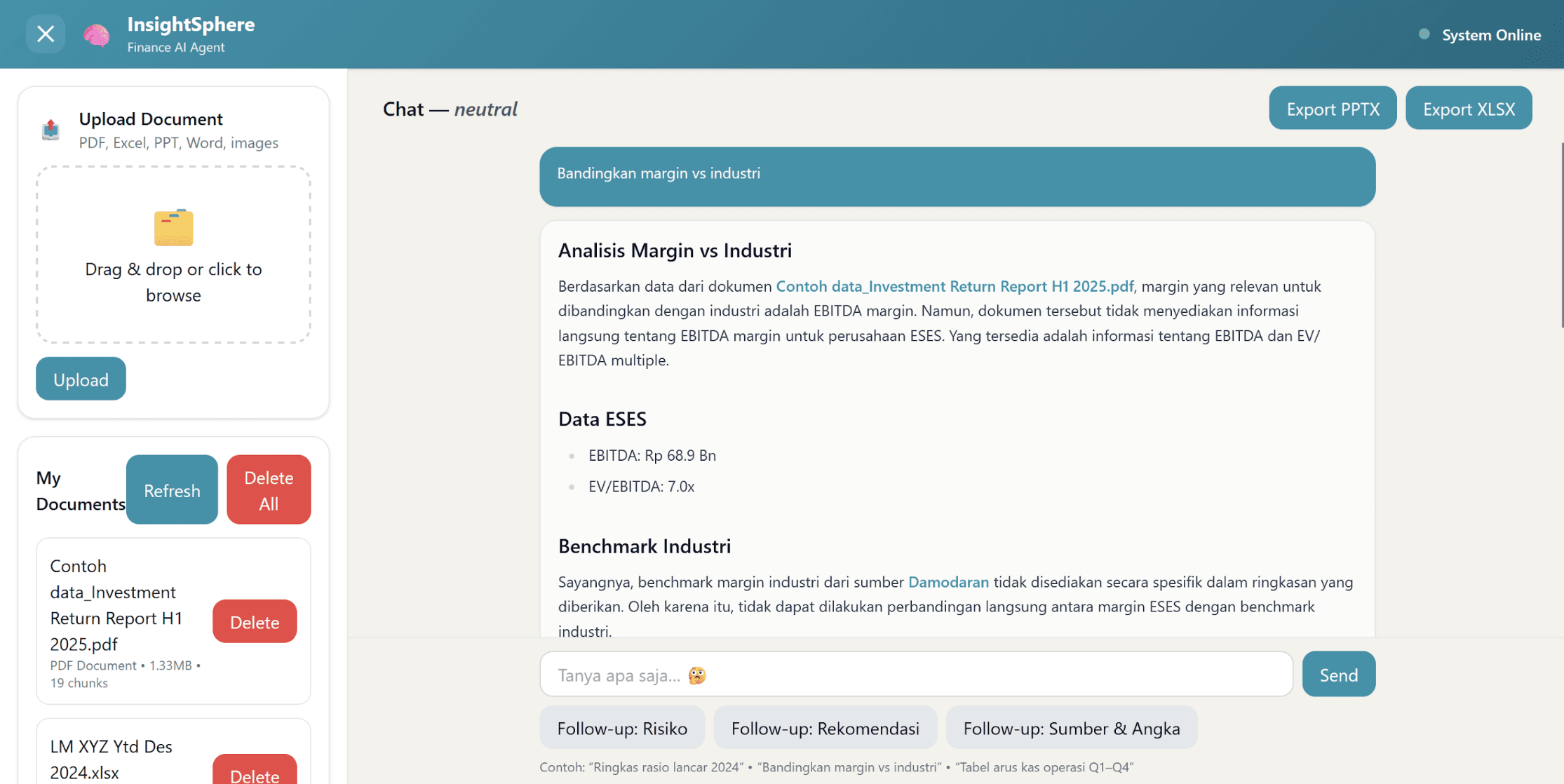Click the InsightSphere brain logo icon
The width and height of the screenshot is (1564, 784).
(x=96, y=34)
